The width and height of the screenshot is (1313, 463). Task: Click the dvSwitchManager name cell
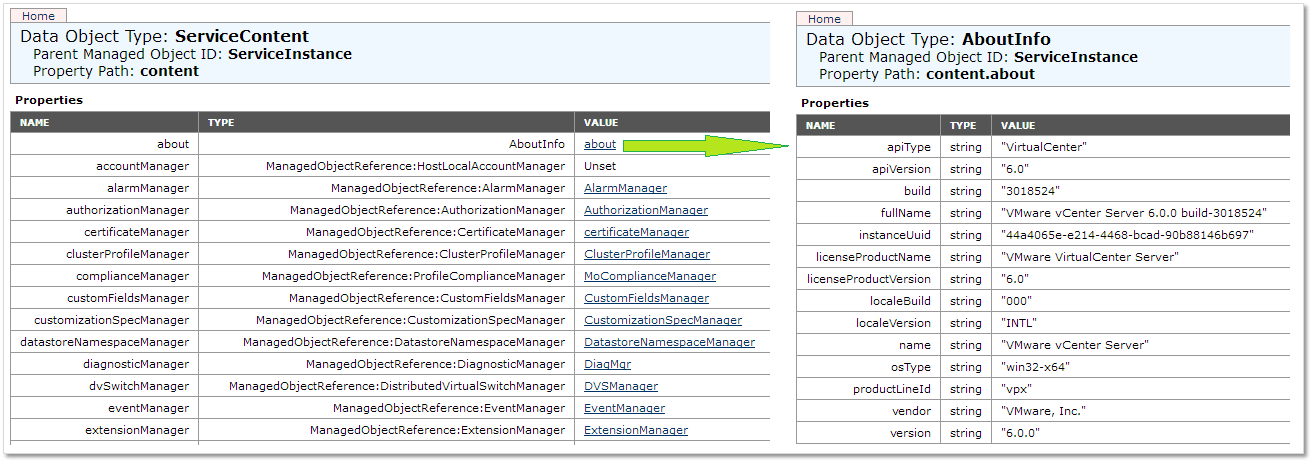[104, 386]
